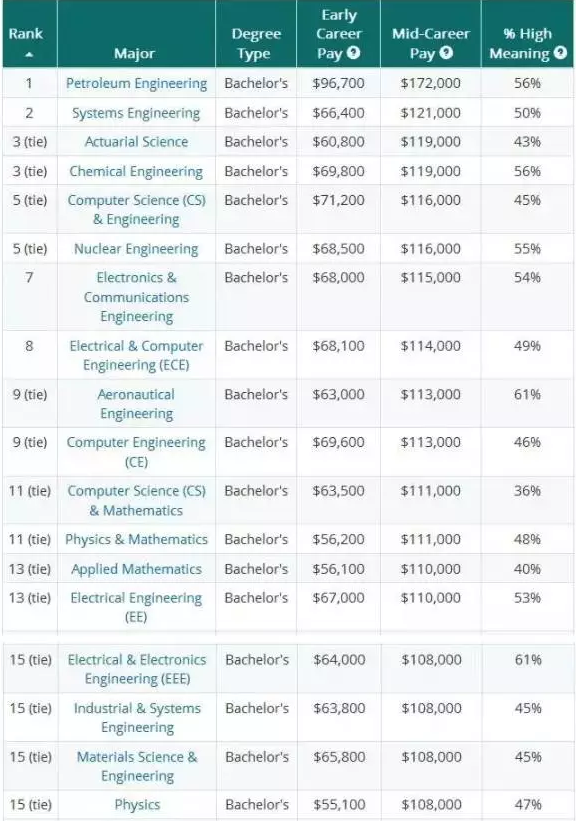
Task: Open the Applied Mathematics major link
Action: click(x=136, y=569)
